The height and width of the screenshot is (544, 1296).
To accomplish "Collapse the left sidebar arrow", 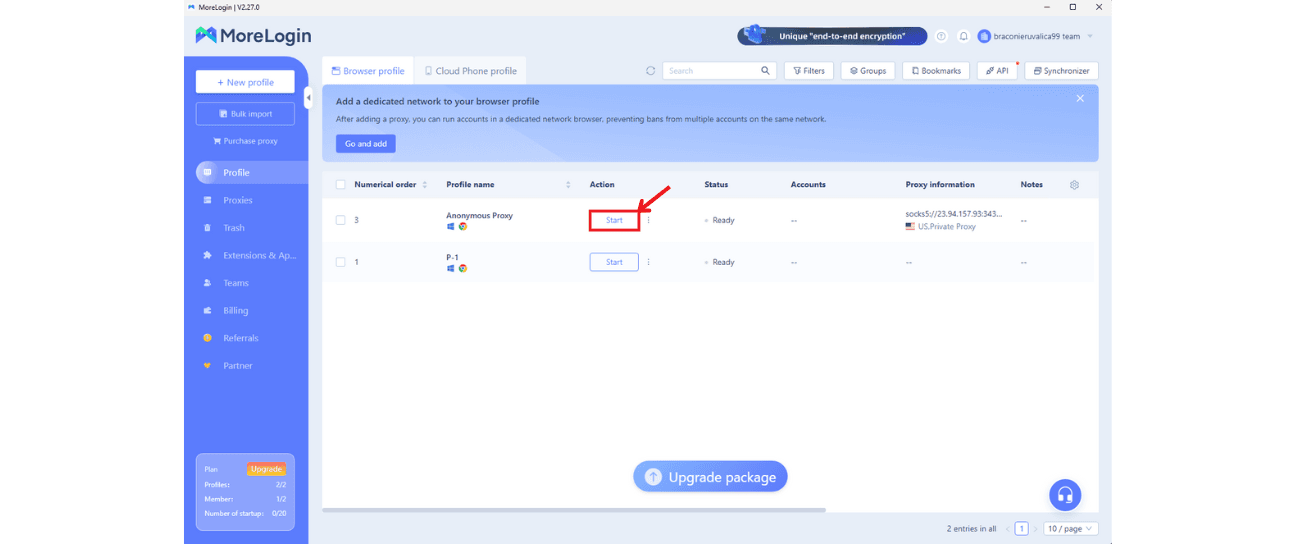I will [308, 97].
